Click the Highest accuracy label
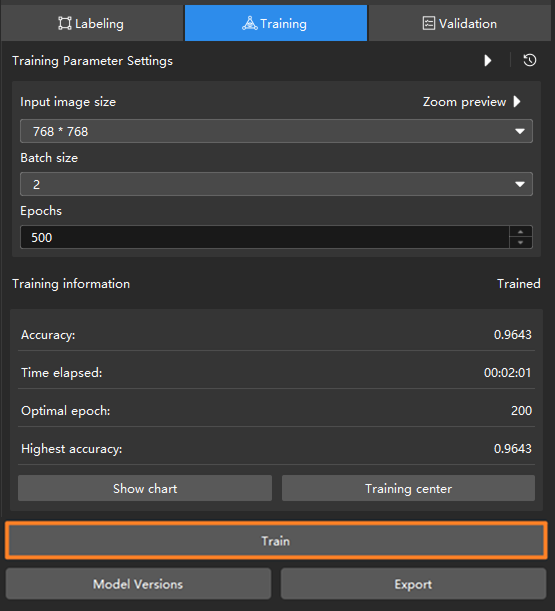Screen dimensions: 555x611 72,449
